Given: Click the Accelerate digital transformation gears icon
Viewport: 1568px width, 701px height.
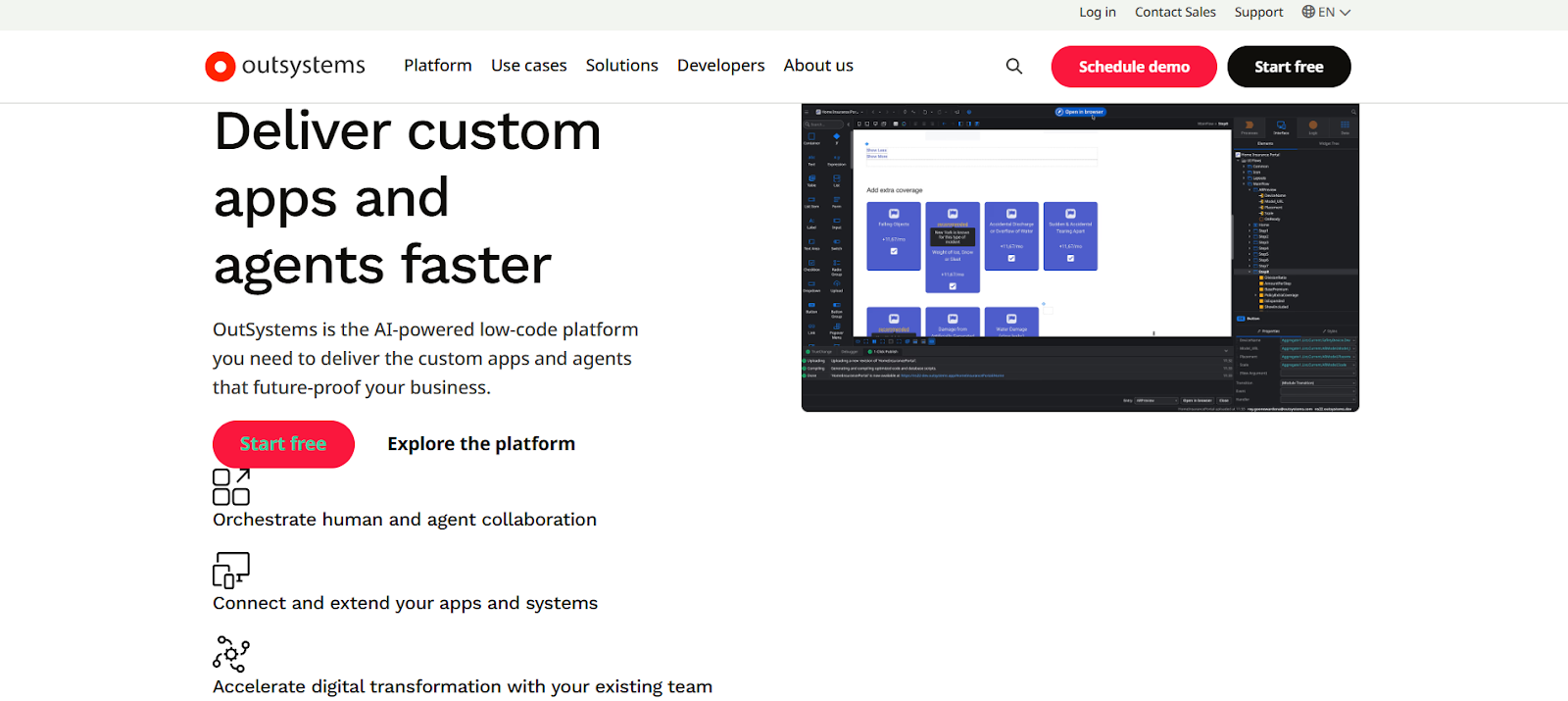Looking at the screenshot, I should (x=231, y=654).
